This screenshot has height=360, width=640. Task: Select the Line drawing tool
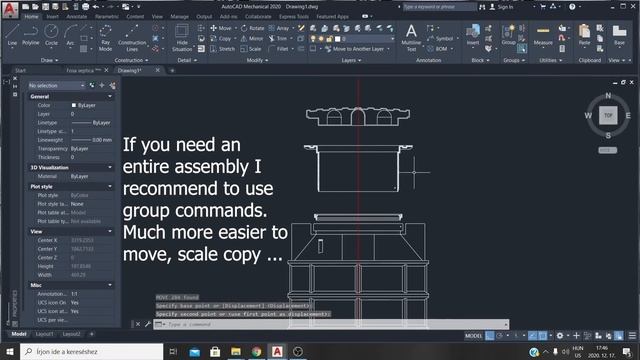[12, 35]
